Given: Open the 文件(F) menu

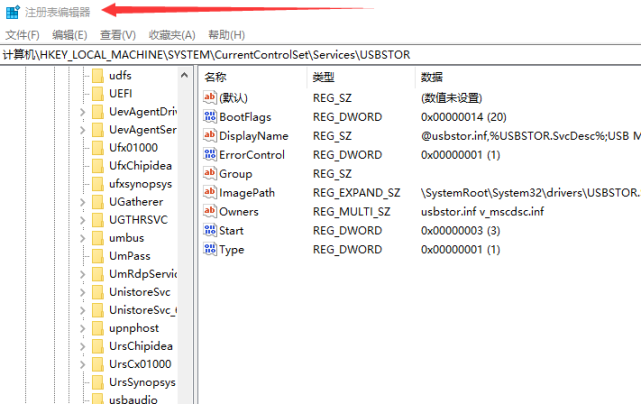Looking at the screenshot, I should [22, 35].
